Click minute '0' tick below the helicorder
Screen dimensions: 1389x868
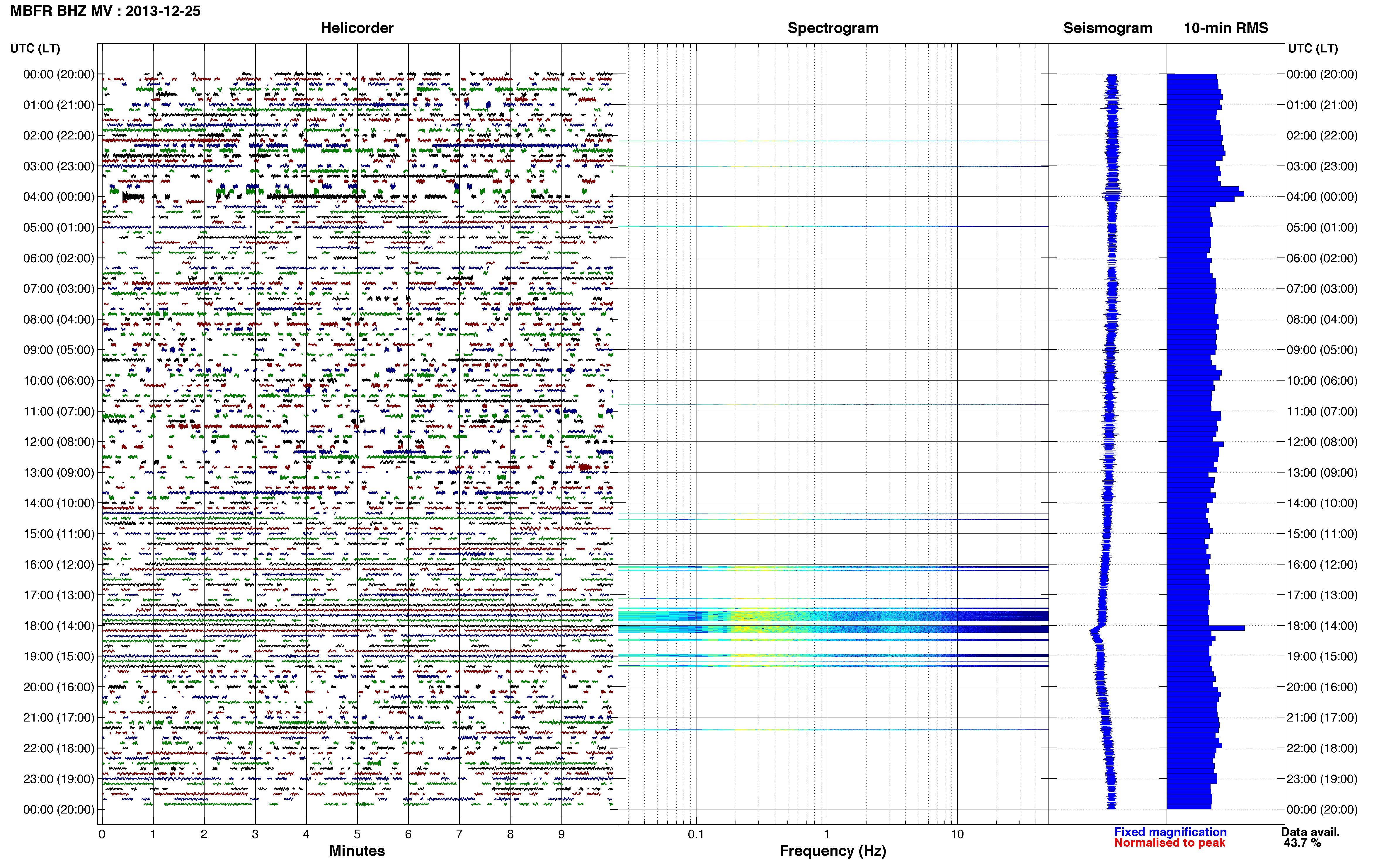pyautogui.click(x=102, y=834)
